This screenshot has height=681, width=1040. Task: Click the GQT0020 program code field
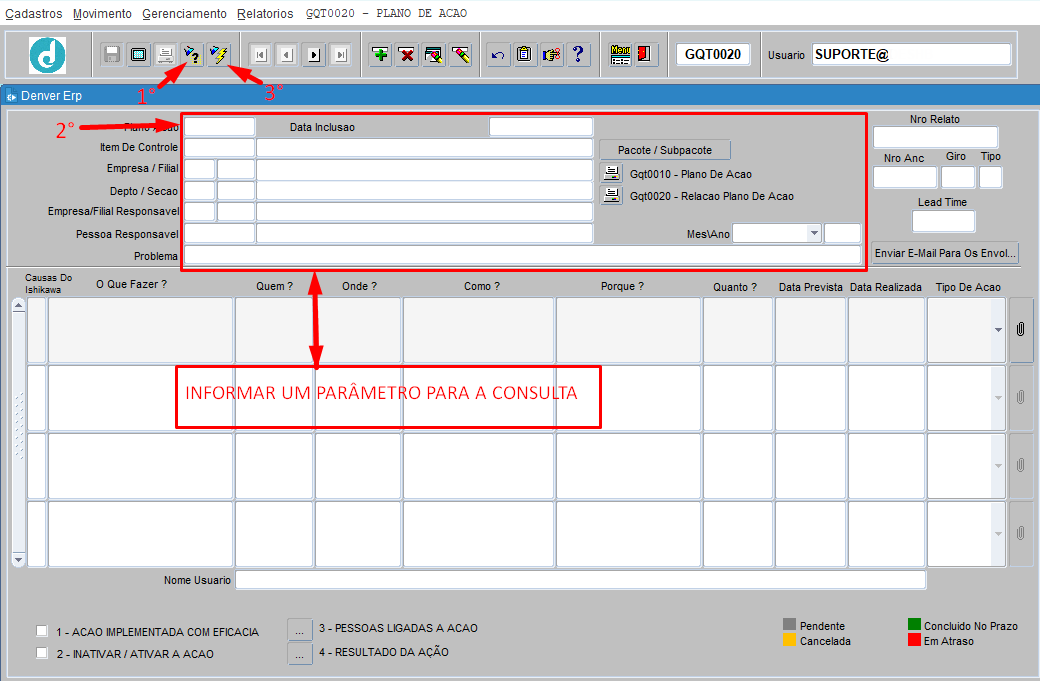[x=713, y=54]
